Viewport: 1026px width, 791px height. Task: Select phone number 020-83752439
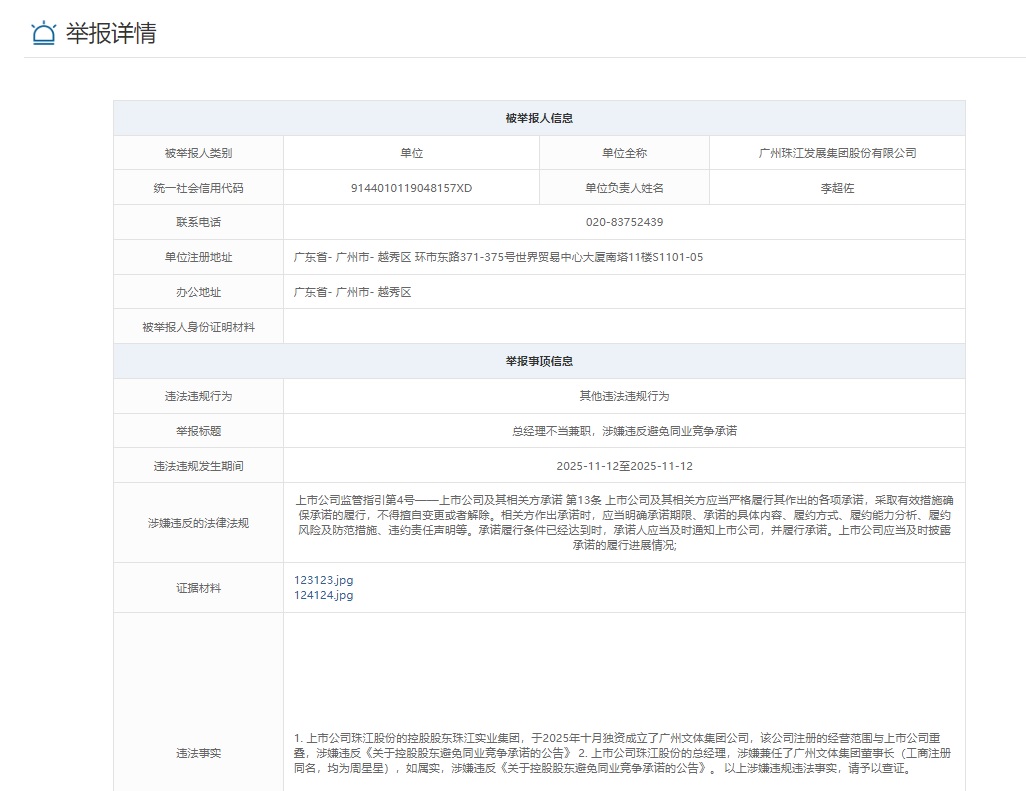624,222
